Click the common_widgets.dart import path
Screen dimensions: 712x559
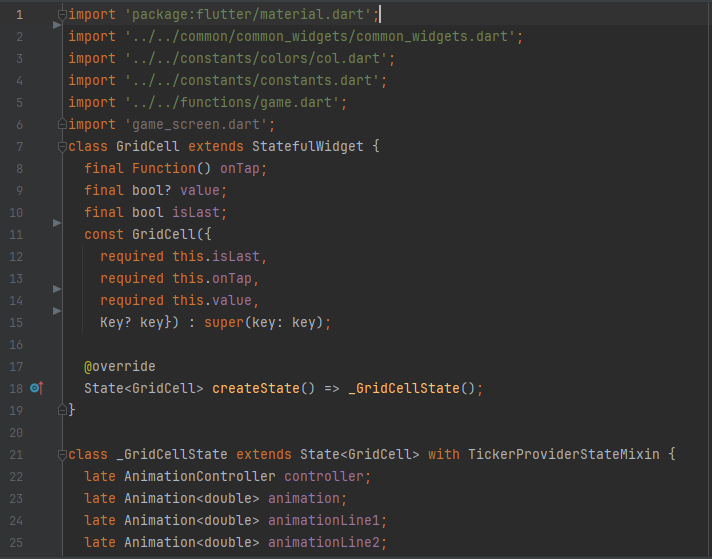pos(320,36)
